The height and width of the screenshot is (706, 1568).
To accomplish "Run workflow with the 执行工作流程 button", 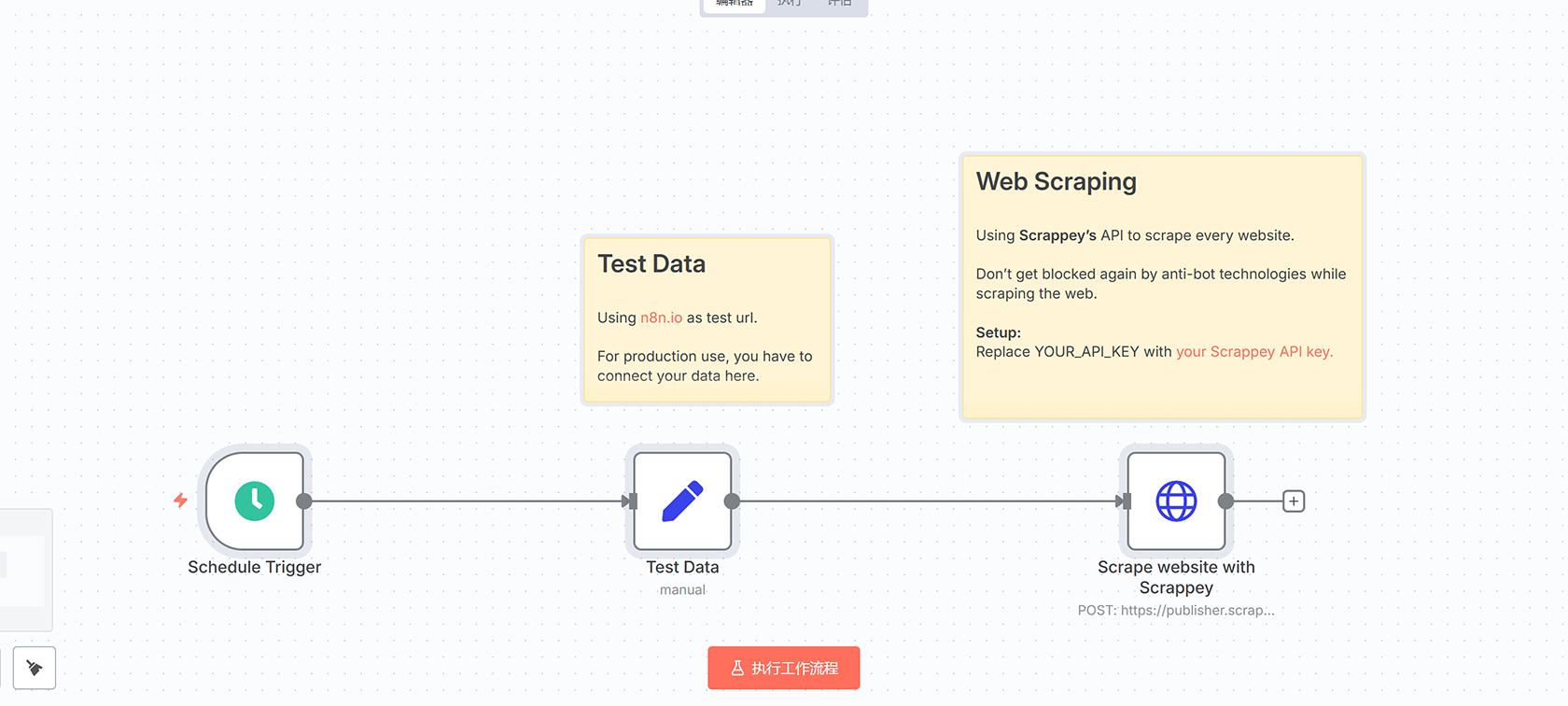I will 784,668.
